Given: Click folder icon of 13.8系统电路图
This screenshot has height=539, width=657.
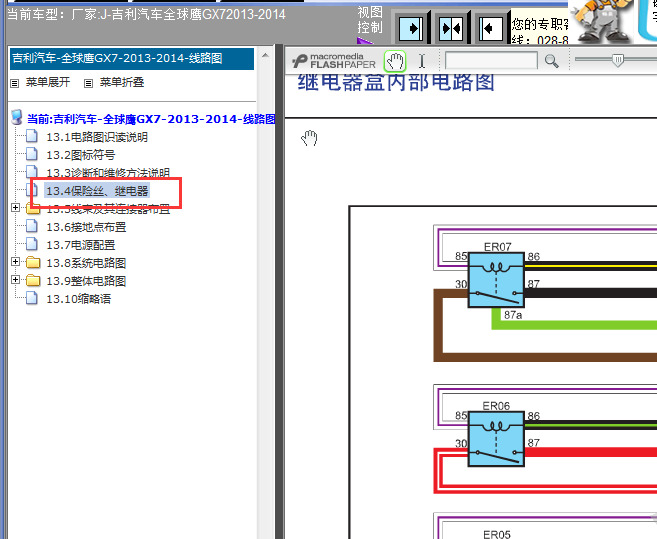Looking at the screenshot, I should [33, 263].
